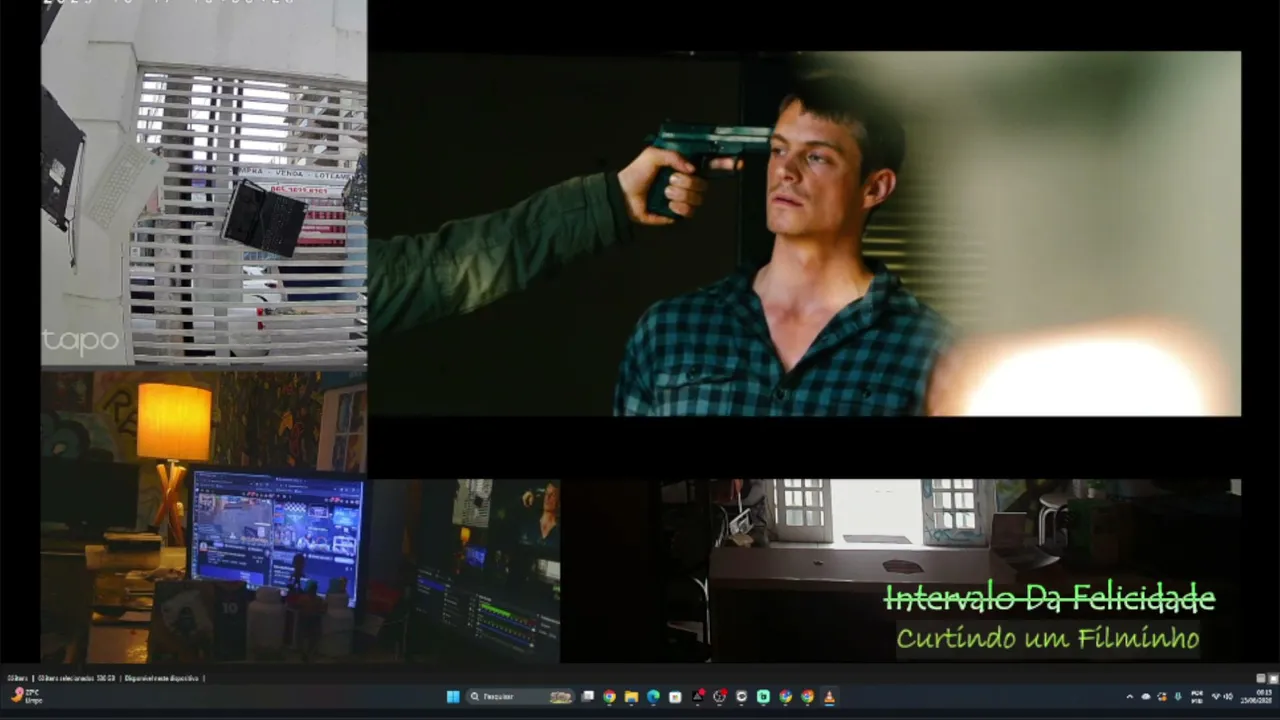Switch to large icons view in status bar
This screenshot has height=720, width=1280.
1273,678
